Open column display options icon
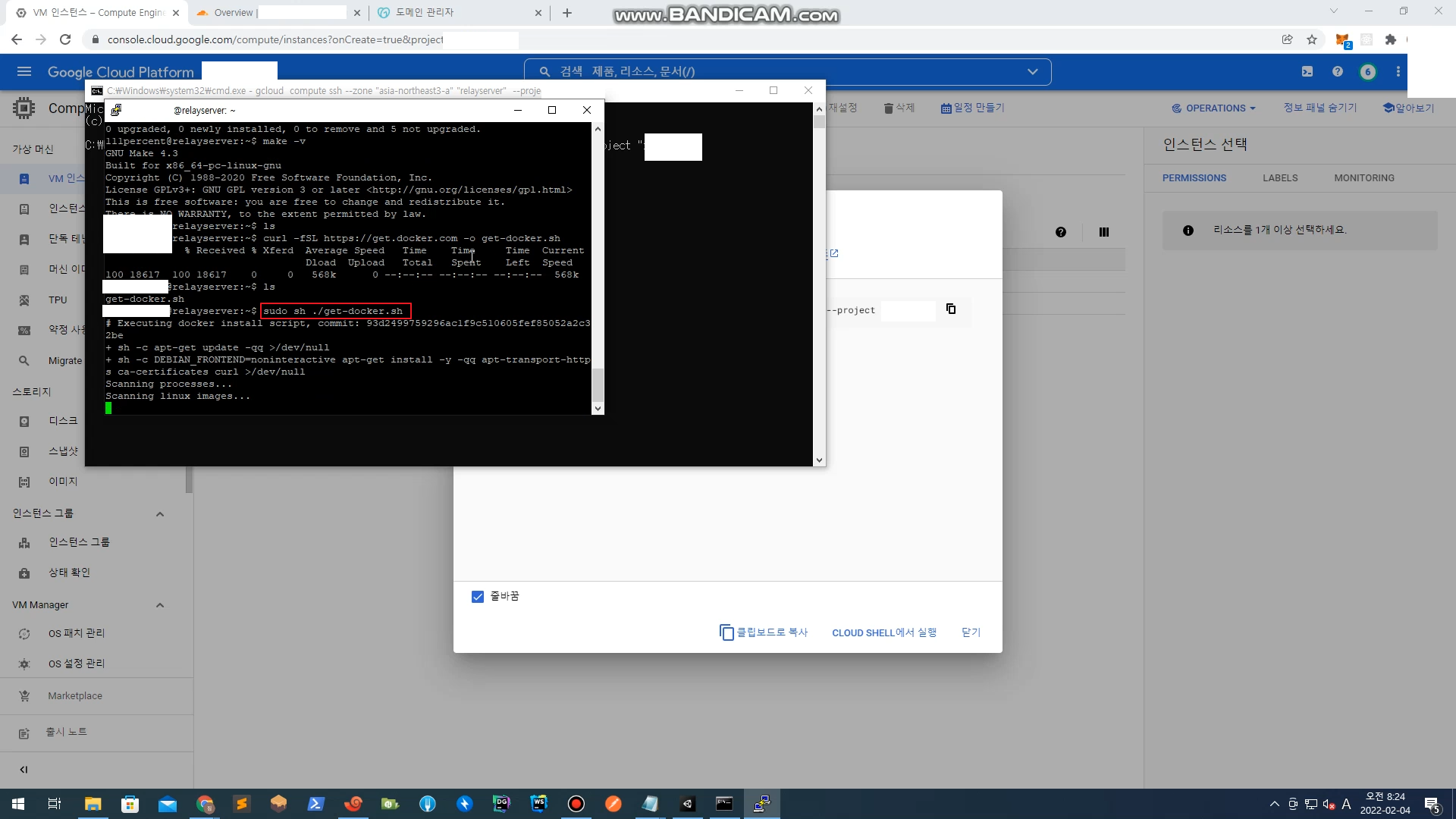The width and height of the screenshot is (1456, 819). click(1104, 232)
